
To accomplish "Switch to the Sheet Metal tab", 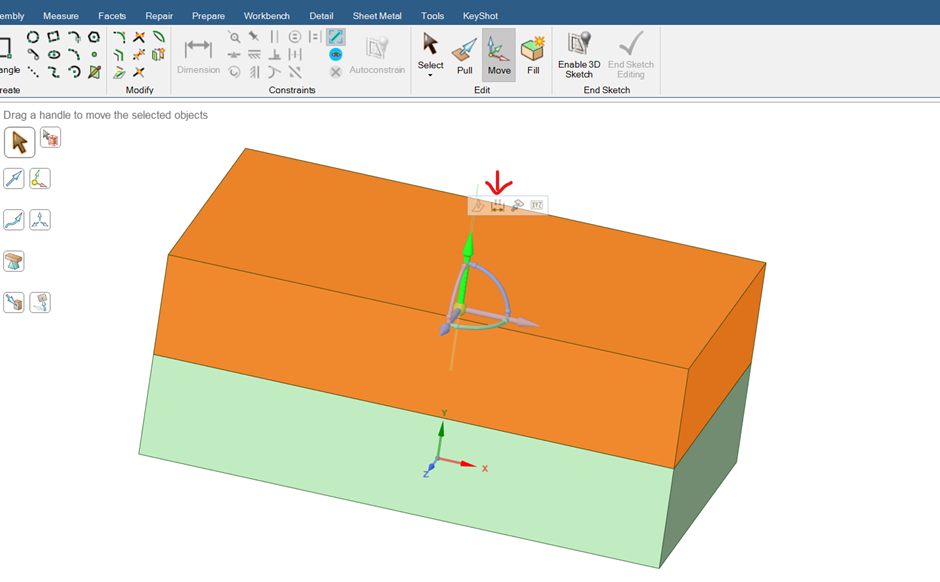I will pyautogui.click(x=377, y=16).
